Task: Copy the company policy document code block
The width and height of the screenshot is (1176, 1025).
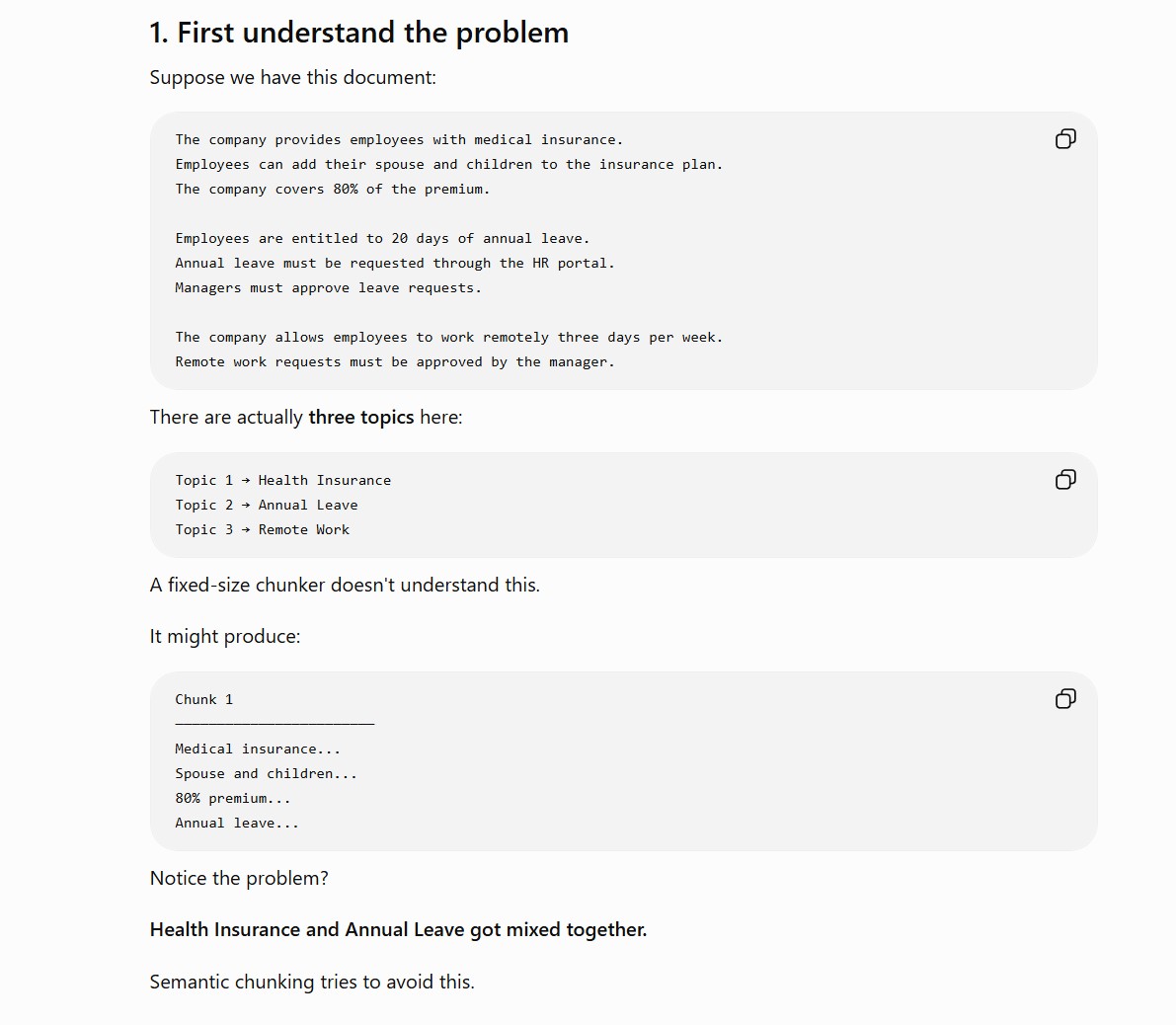Action: [x=1065, y=139]
